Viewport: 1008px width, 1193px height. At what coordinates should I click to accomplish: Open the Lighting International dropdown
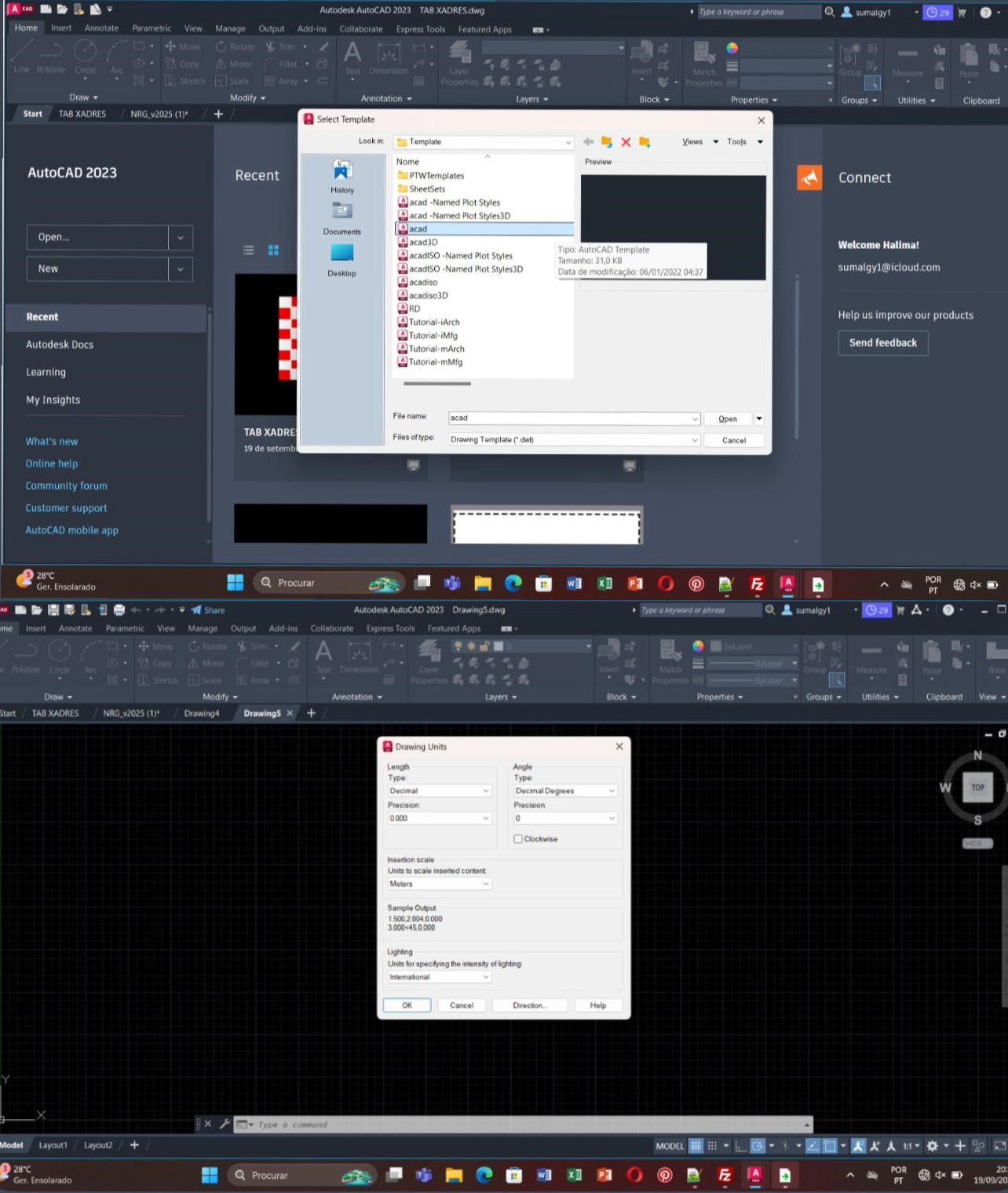(440, 977)
